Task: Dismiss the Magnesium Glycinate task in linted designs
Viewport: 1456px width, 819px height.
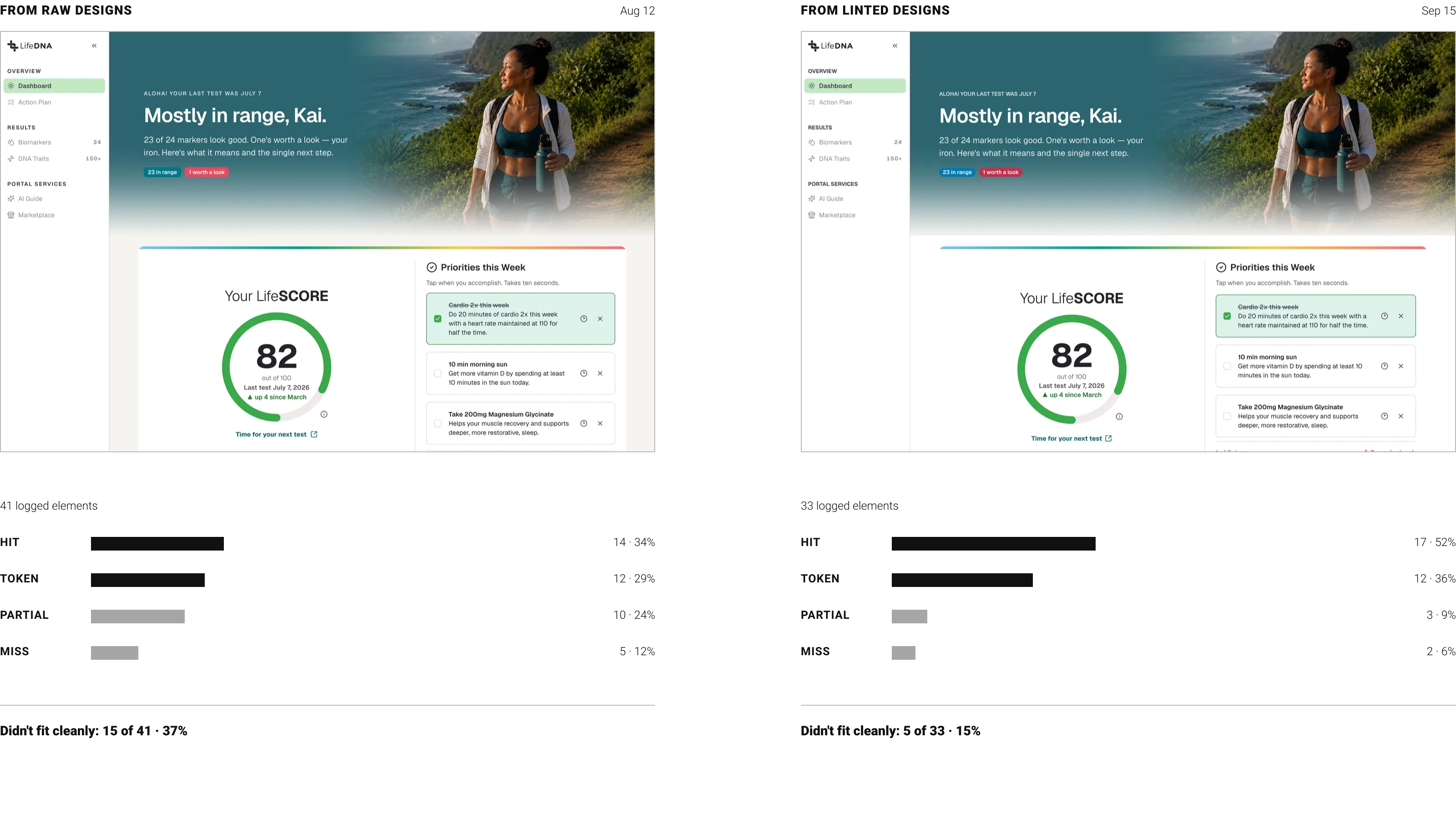Action: click(1400, 416)
